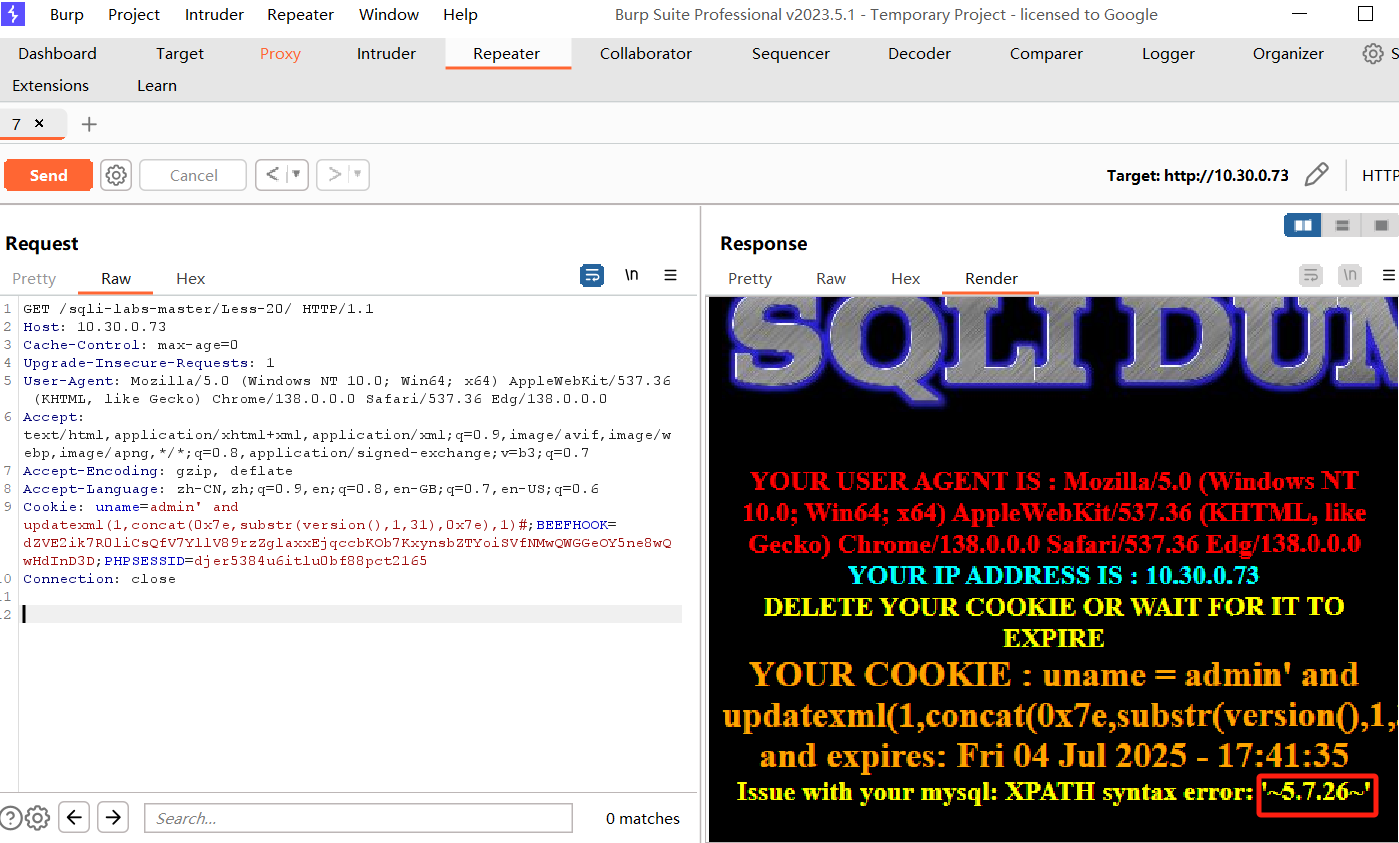Open previous history dropdown arrow
The width and height of the screenshot is (1399, 843).
pyautogui.click(x=297, y=175)
